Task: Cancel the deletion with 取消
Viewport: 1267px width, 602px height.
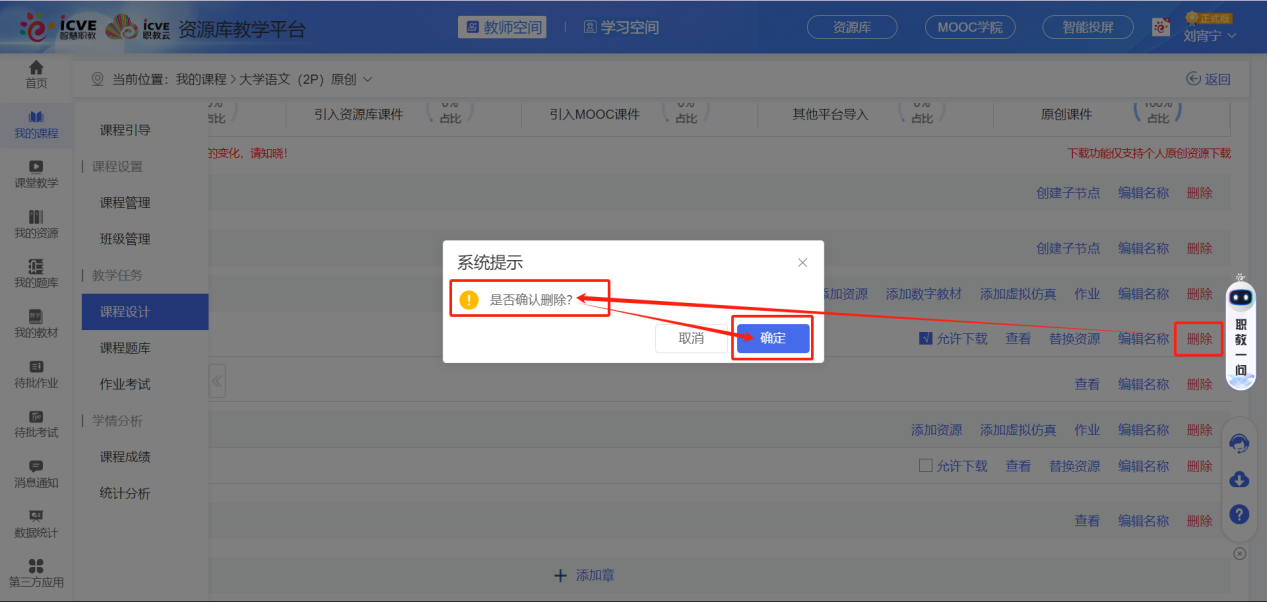Action: pyautogui.click(x=692, y=339)
